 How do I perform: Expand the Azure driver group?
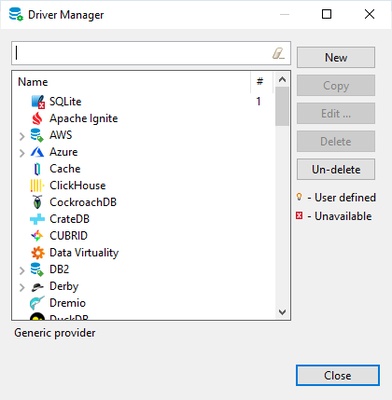(22, 153)
